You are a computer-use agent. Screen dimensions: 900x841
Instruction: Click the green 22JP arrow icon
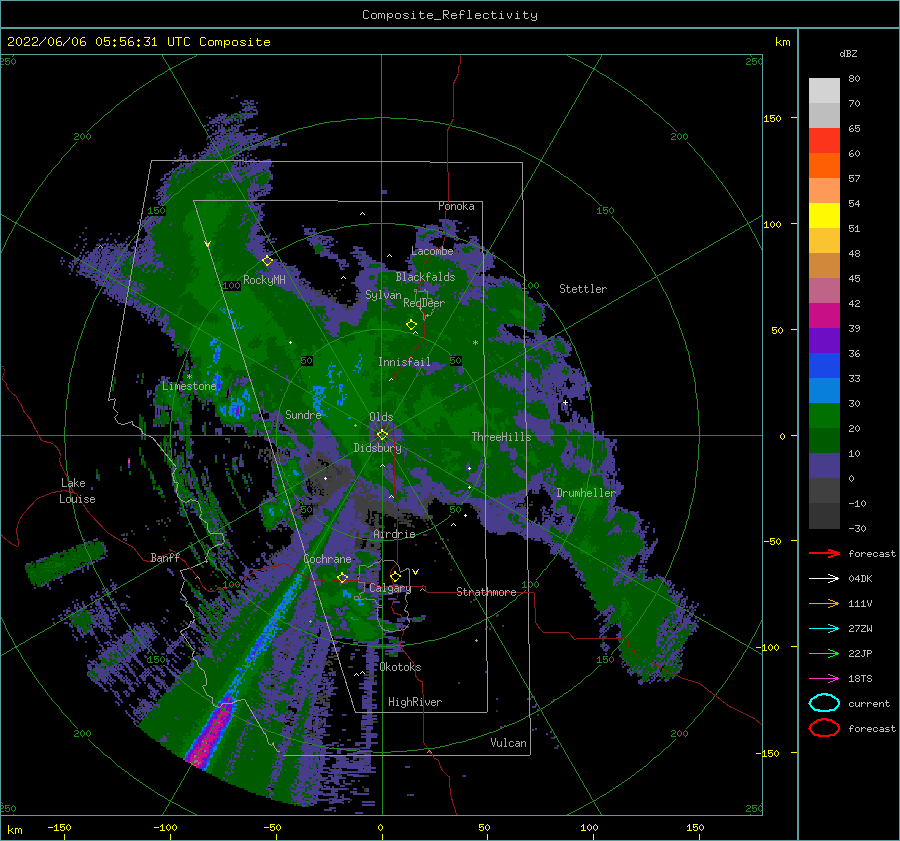824,653
